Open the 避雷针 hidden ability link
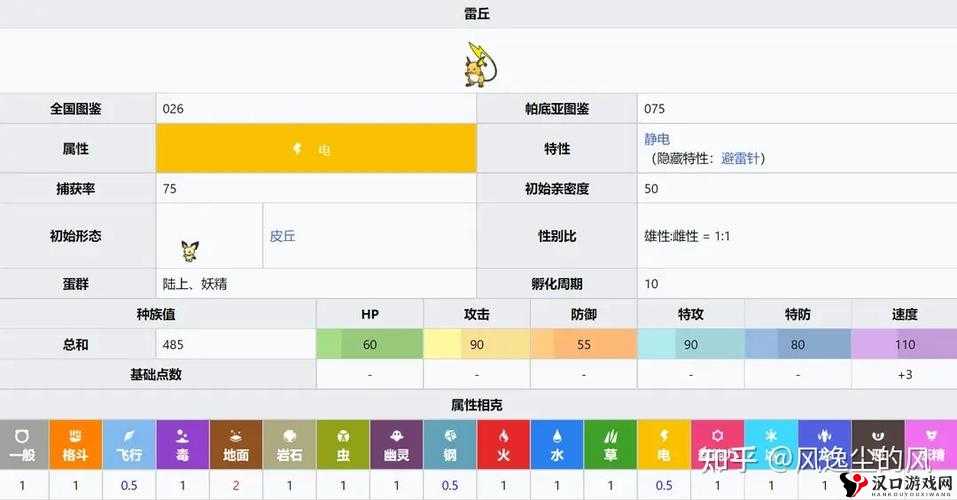Screen dimensions: 957x500 (x=740, y=159)
